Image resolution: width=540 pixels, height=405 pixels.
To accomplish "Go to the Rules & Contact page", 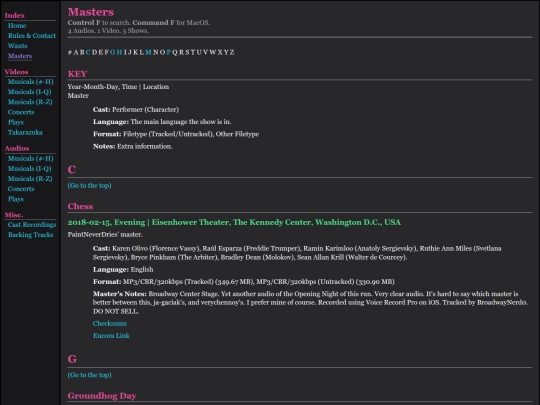I will click(32, 35).
